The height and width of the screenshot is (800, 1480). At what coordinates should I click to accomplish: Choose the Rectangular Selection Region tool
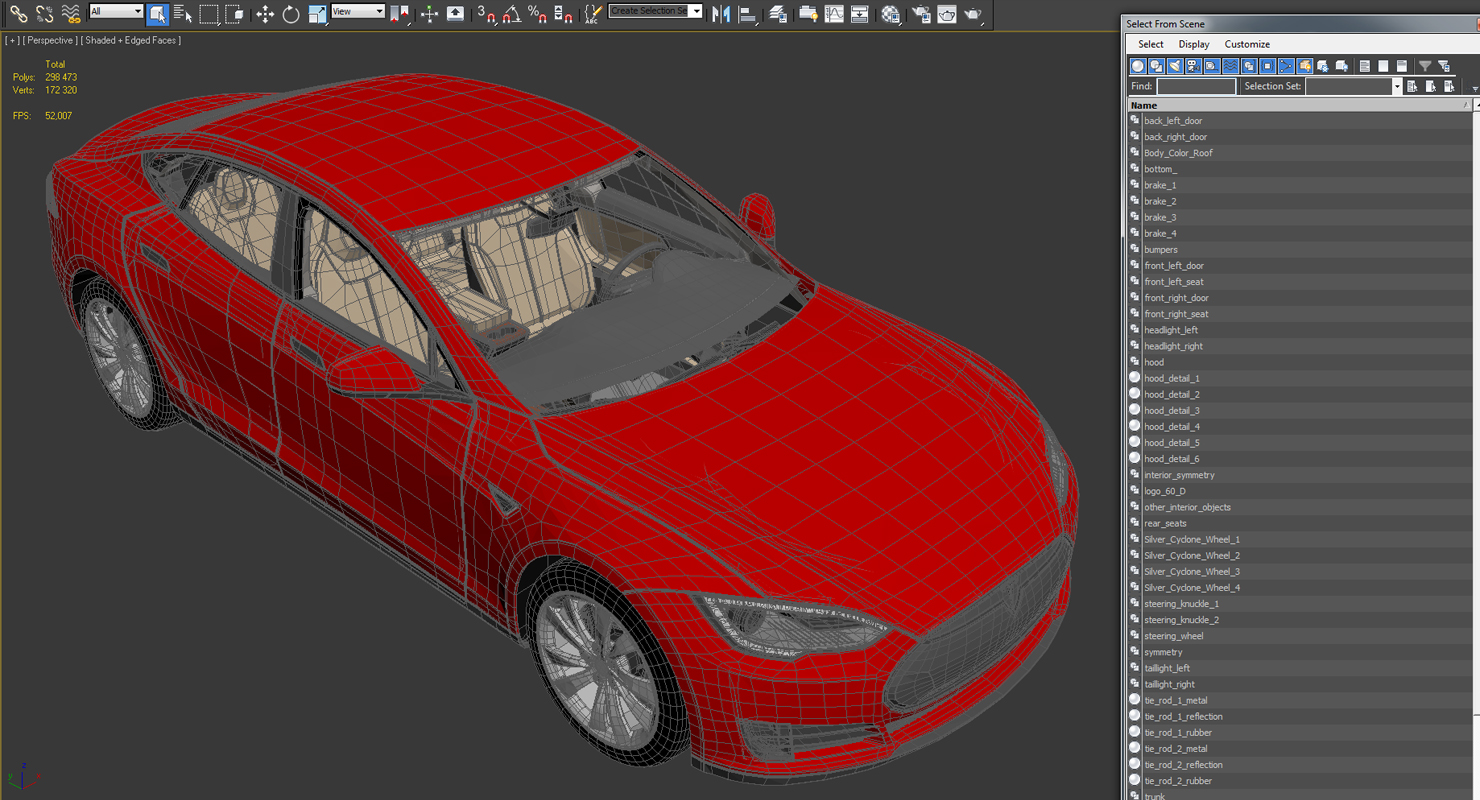tap(209, 14)
